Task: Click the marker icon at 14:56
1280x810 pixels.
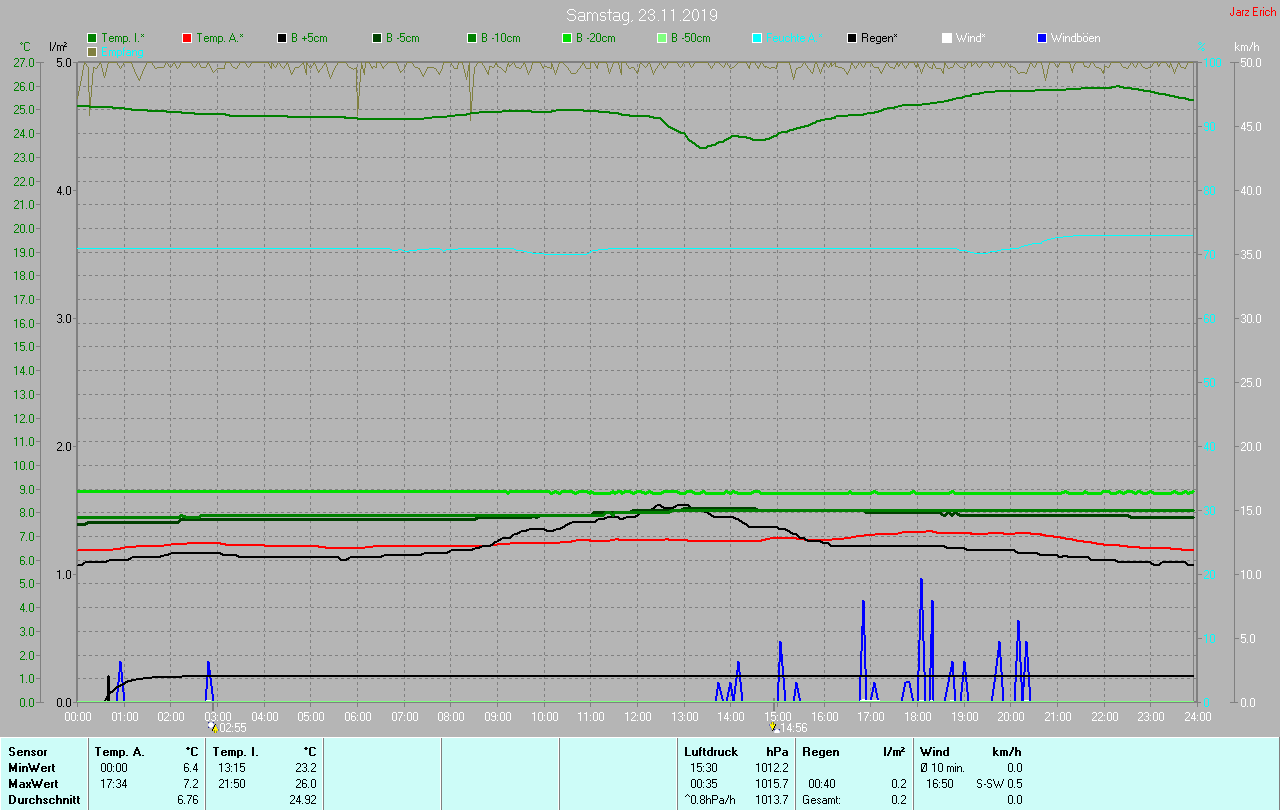Action: (773, 727)
